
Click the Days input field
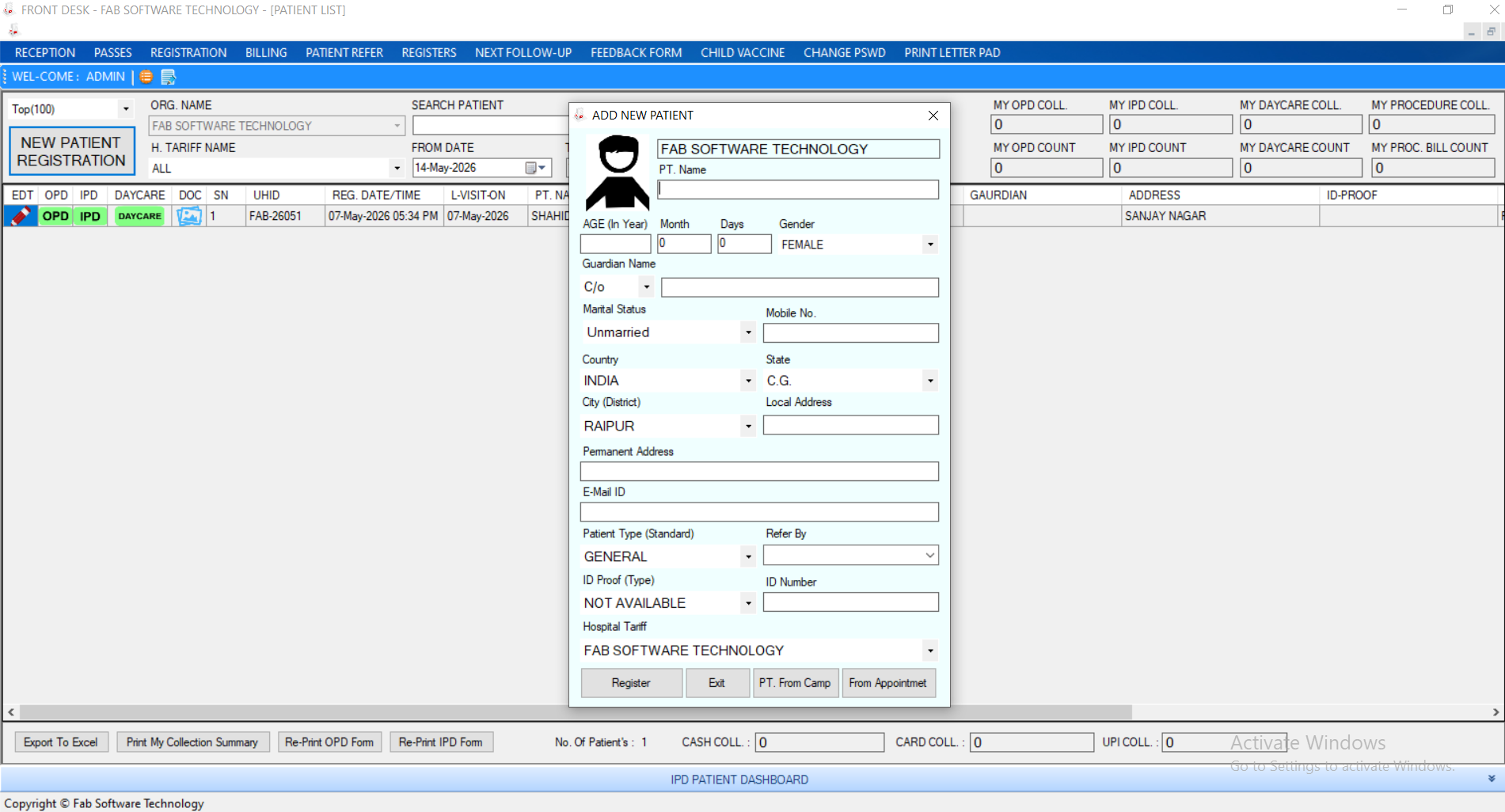coord(744,244)
